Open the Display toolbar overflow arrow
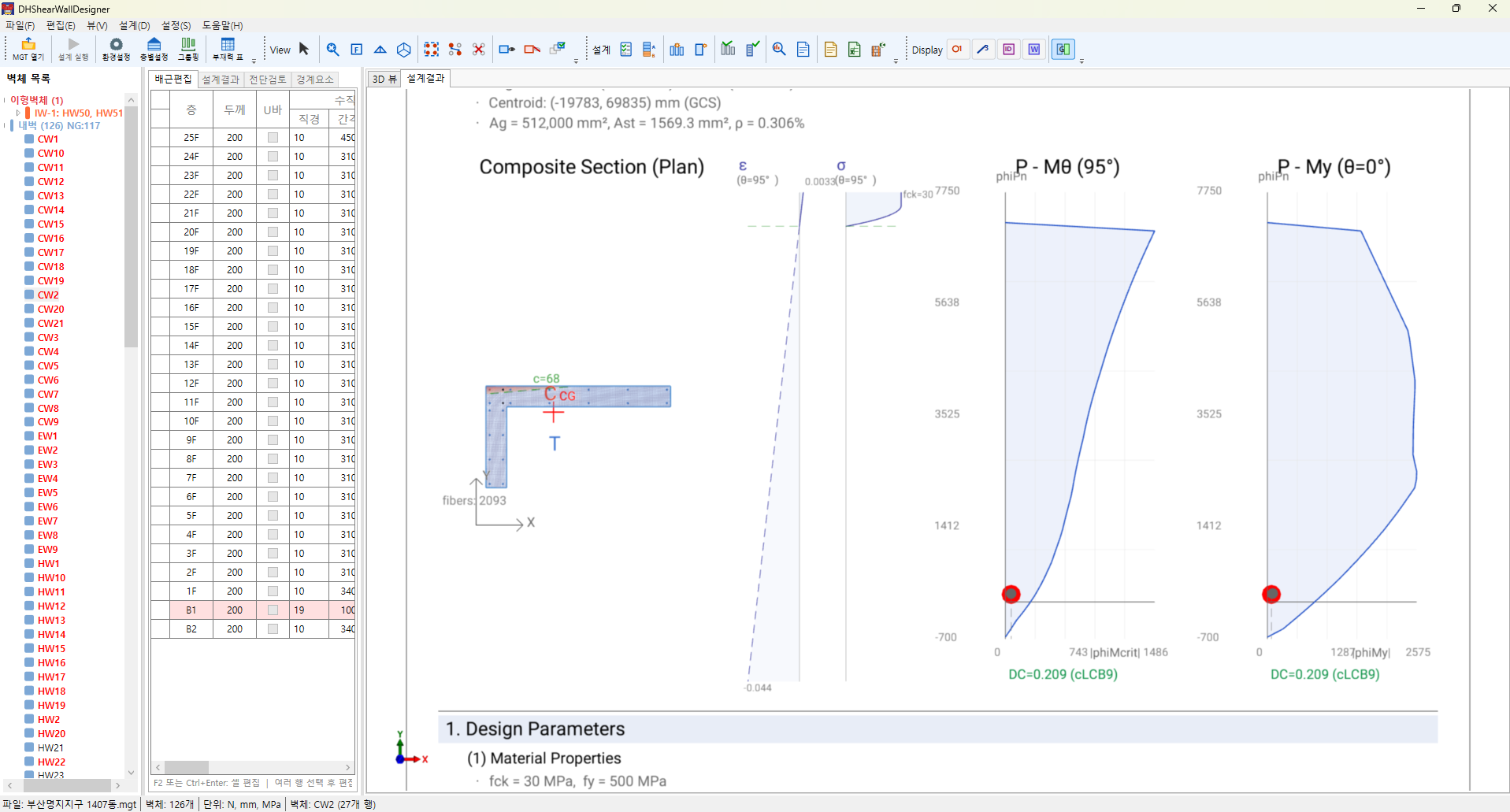Image resolution: width=1510 pixels, height=812 pixels. click(1081, 61)
